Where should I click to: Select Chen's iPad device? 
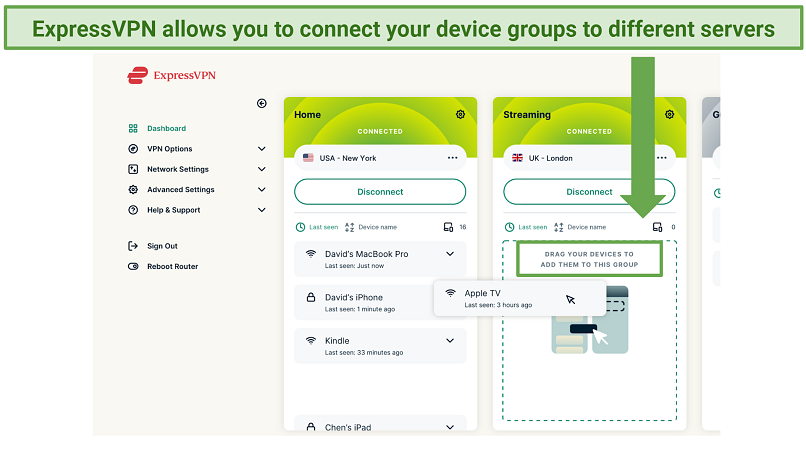click(x=380, y=423)
